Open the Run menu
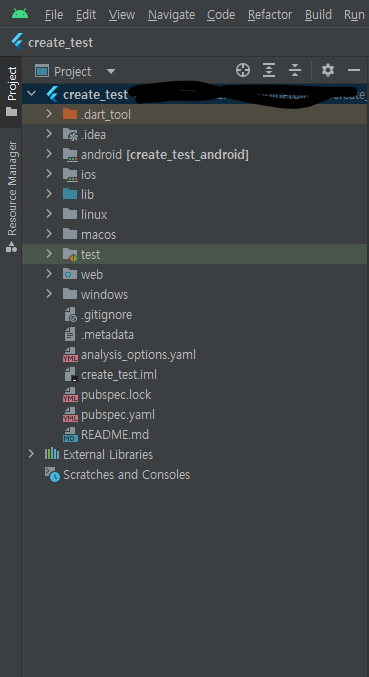 click(x=354, y=15)
